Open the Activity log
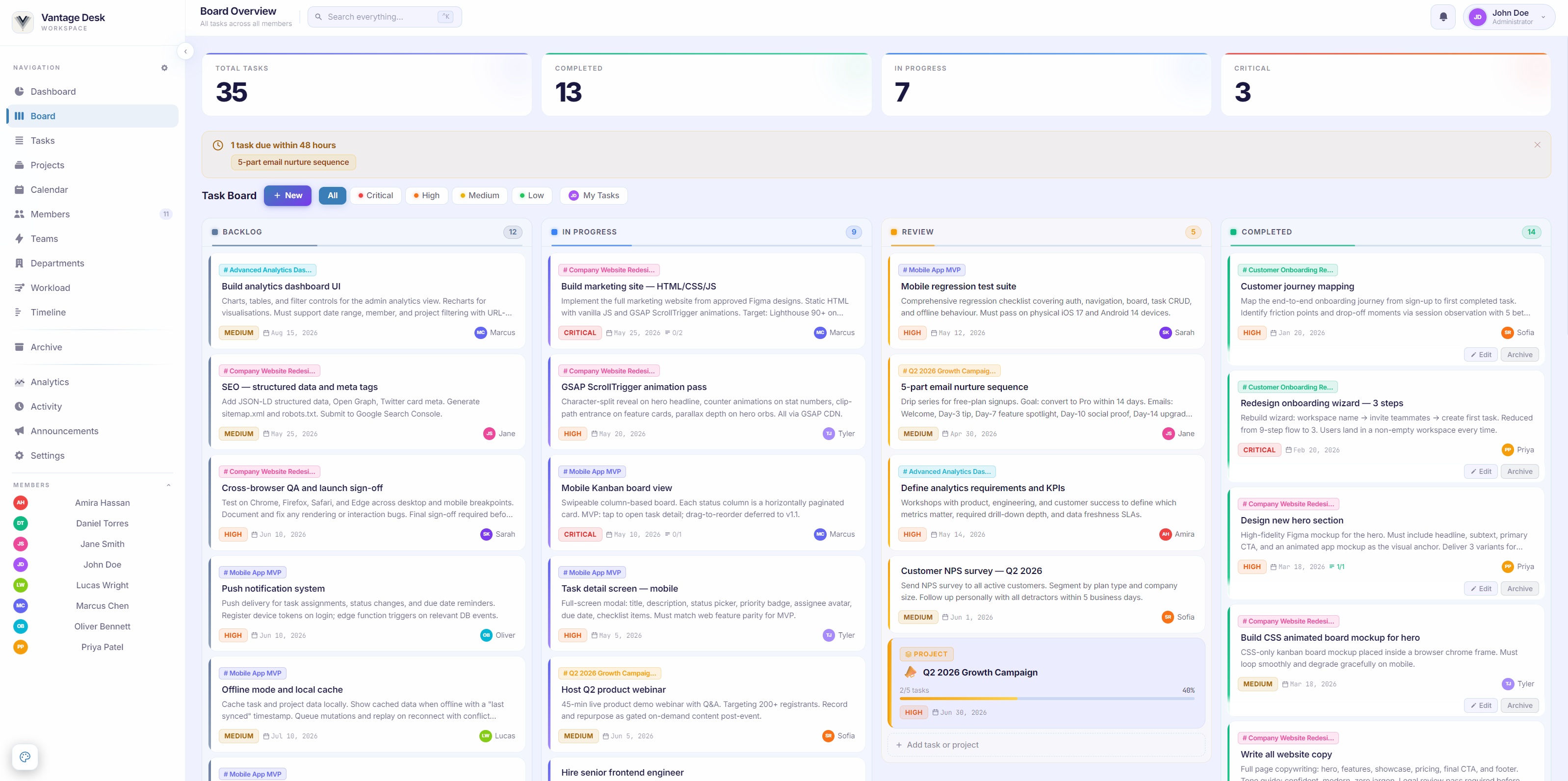The image size is (1568, 781). pyautogui.click(x=93, y=407)
